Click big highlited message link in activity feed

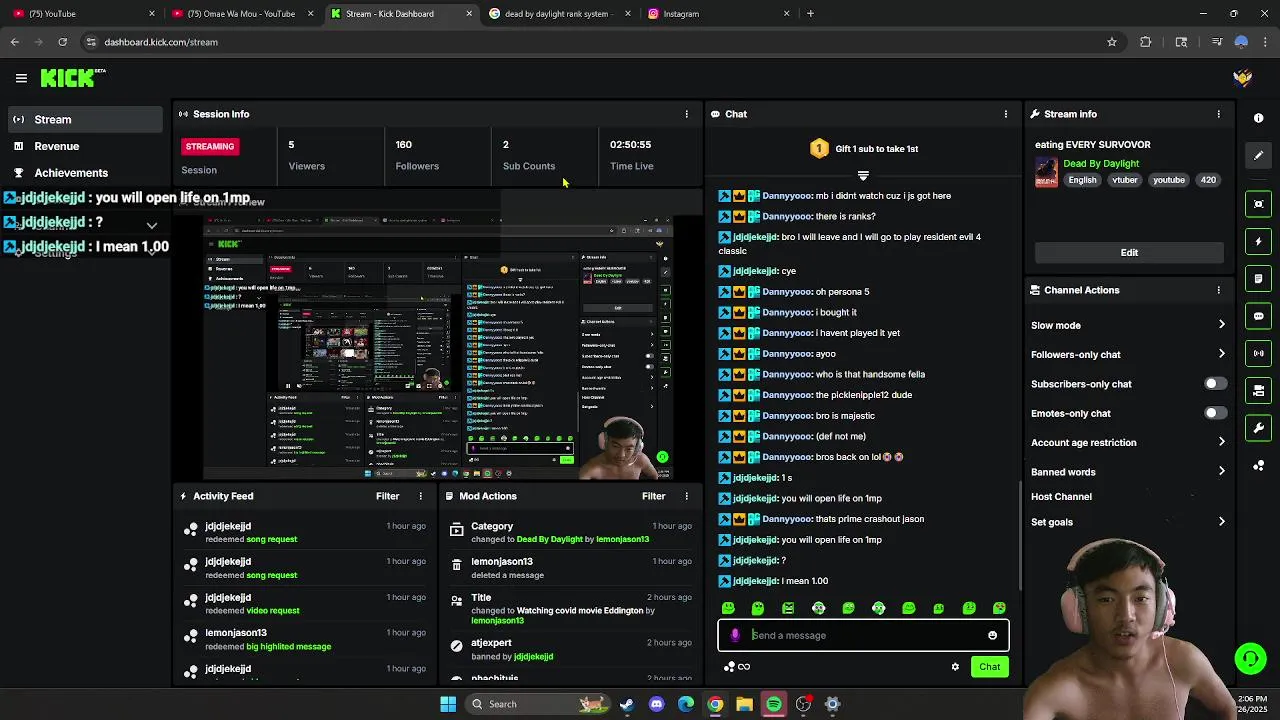tap(288, 646)
